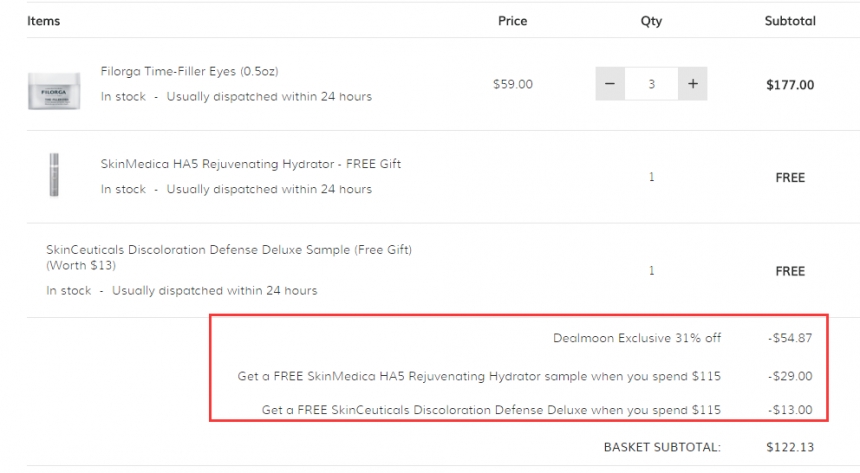This screenshot has height=473, width=860.
Task: Open SkinMedica HA5 Rejuvenating Hydrator FREE Gift link
Action: pos(250,164)
